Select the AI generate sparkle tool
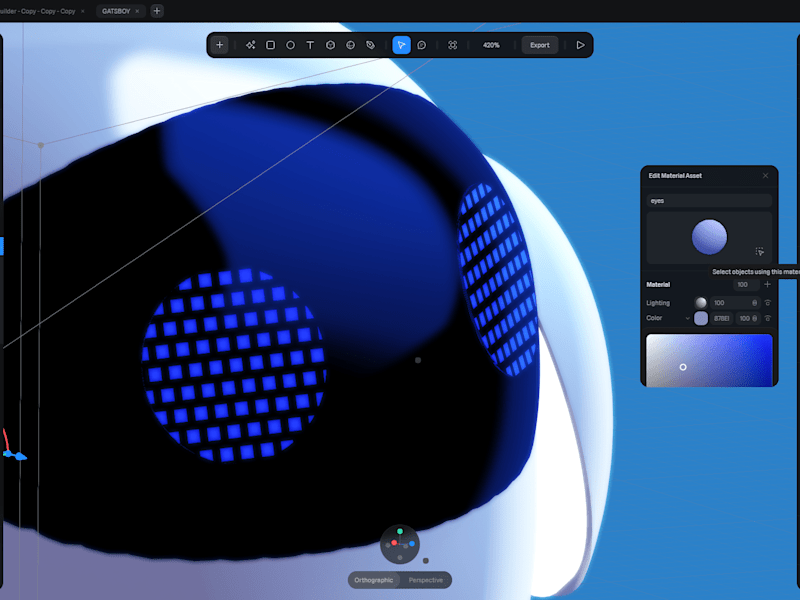This screenshot has width=800, height=600. pyautogui.click(x=250, y=45)
